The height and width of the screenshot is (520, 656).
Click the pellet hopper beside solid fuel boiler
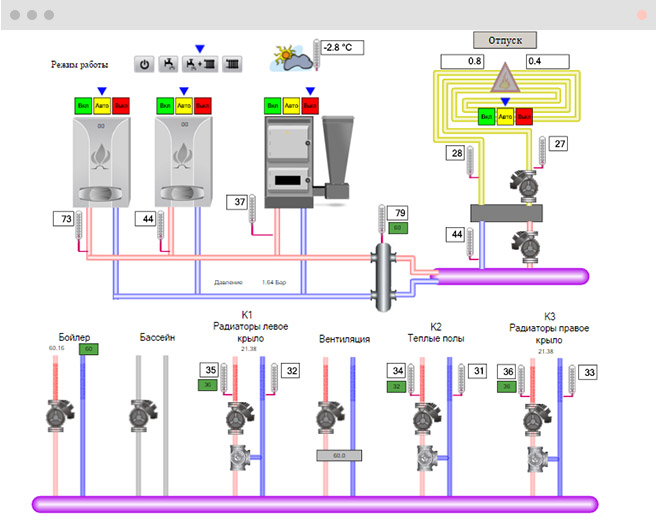tap(337, 157)
